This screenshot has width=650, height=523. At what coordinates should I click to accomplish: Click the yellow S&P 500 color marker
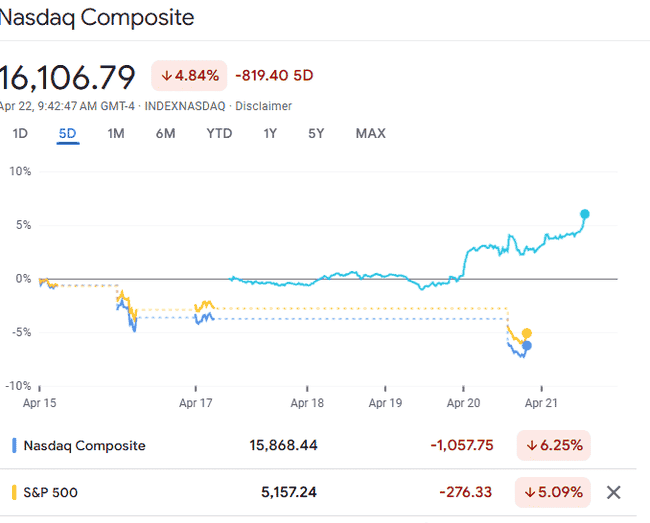click(14, 492)
